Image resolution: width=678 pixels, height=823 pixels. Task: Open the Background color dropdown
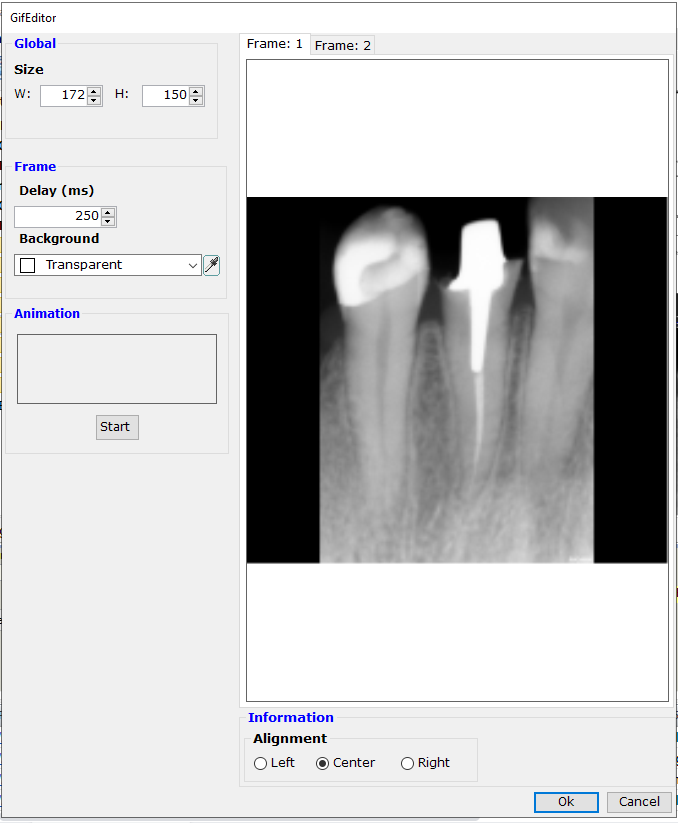(193, 265)
